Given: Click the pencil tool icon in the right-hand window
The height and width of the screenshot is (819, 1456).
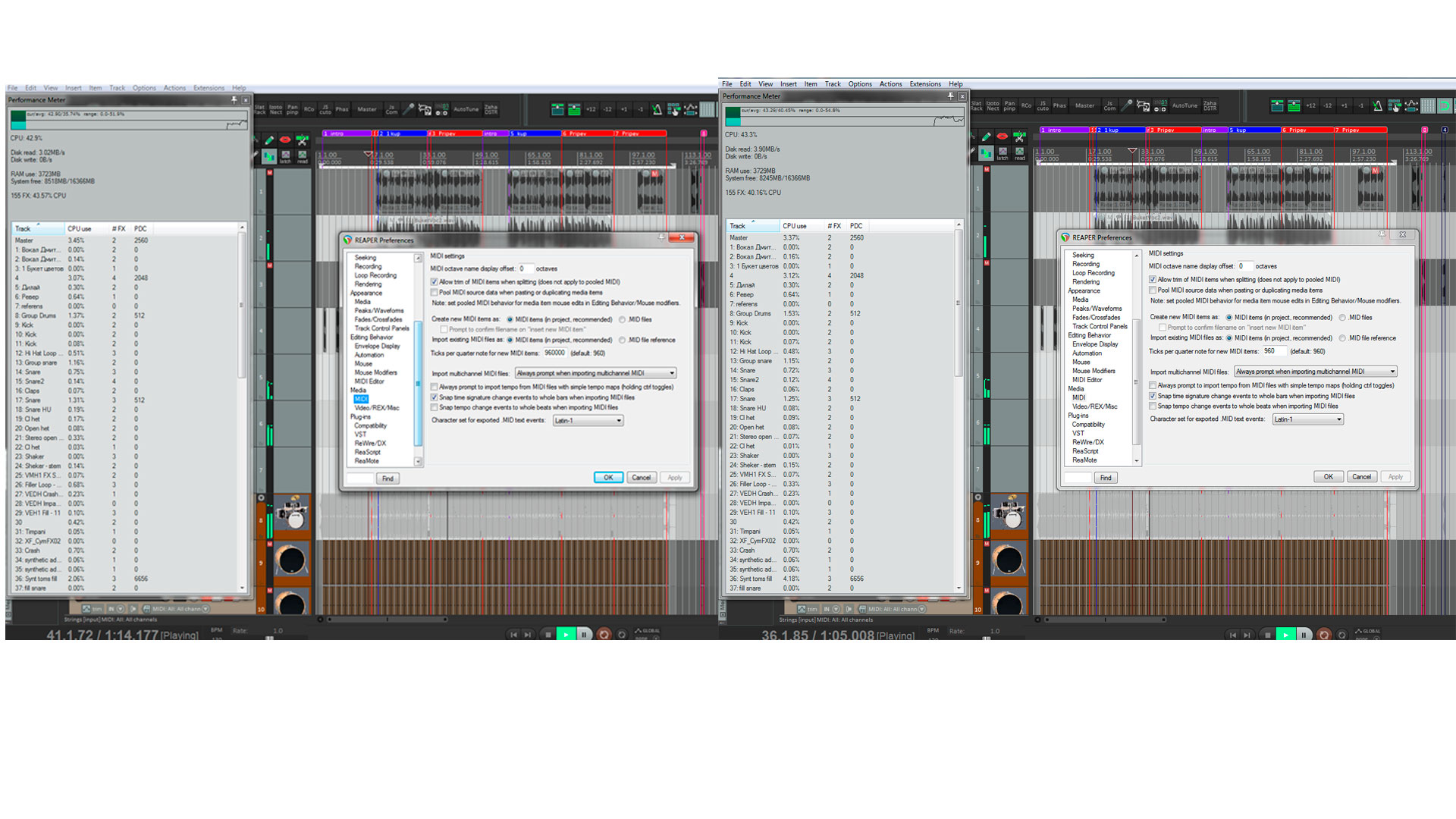Looking at the screenshot, I should coord(986,136).
